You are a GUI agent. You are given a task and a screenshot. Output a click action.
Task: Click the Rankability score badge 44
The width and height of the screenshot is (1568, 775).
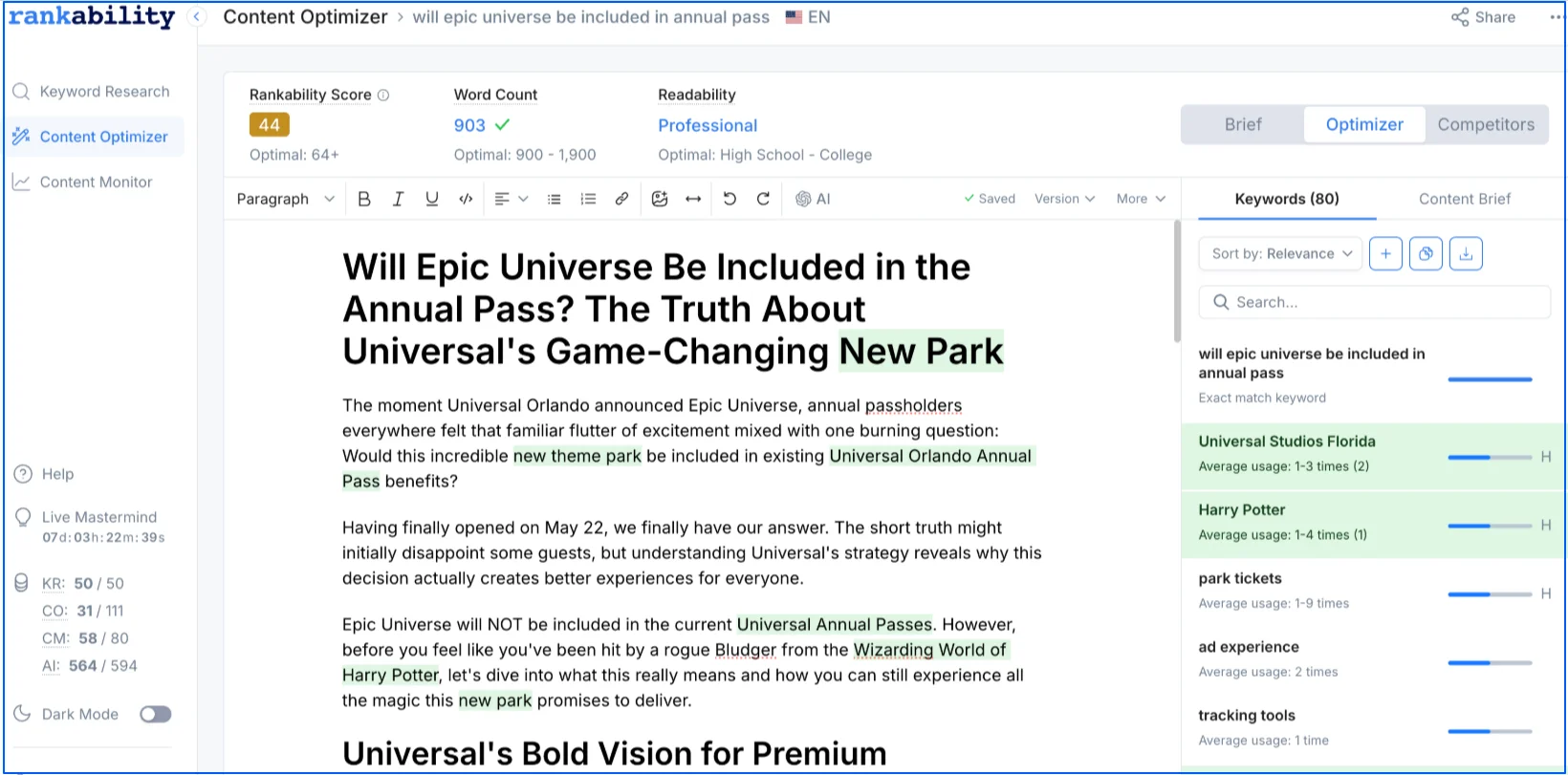[x=270, y=125]
